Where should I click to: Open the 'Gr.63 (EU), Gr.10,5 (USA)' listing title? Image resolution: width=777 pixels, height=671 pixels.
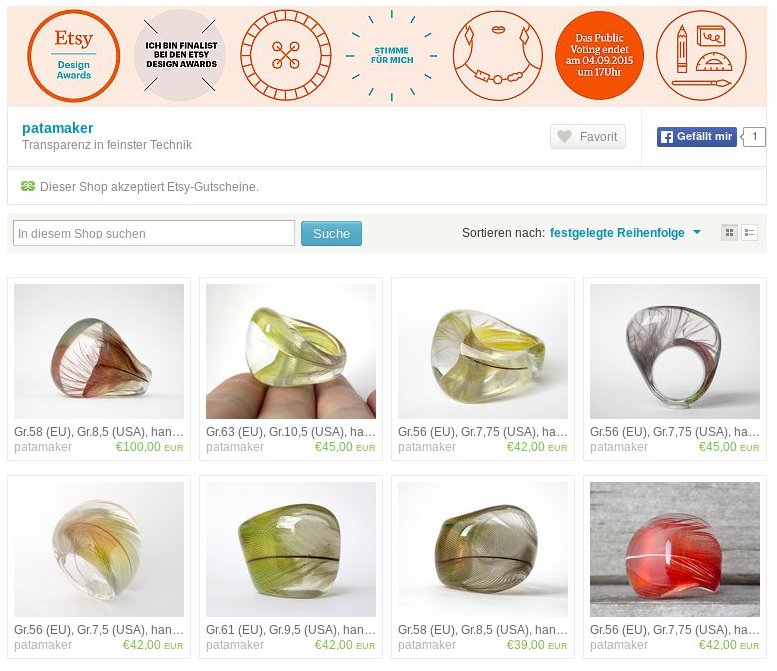[290, 432]
